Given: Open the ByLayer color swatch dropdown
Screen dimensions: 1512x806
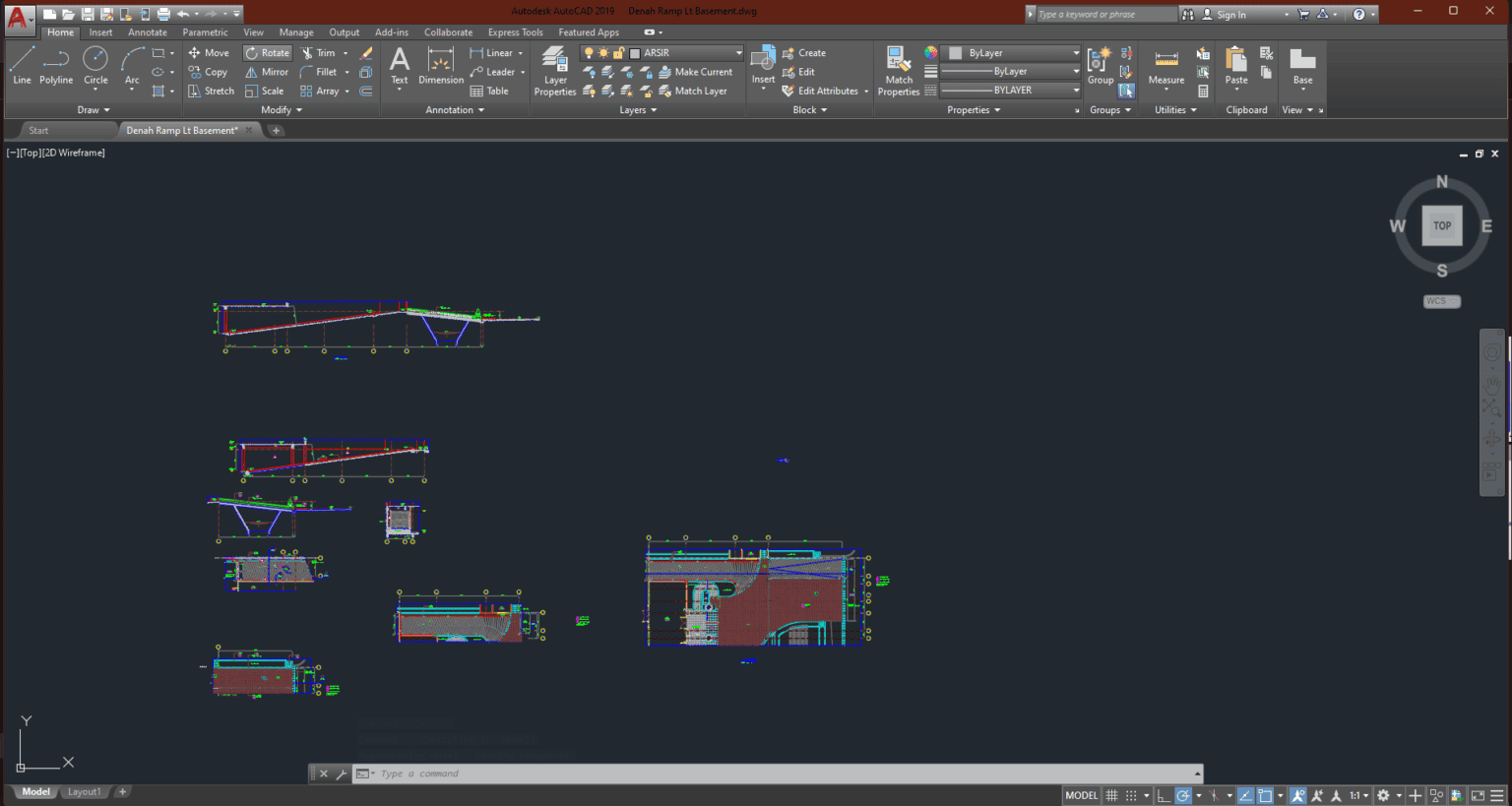Looking at the screenshot, I should (x=1077, y=52).
